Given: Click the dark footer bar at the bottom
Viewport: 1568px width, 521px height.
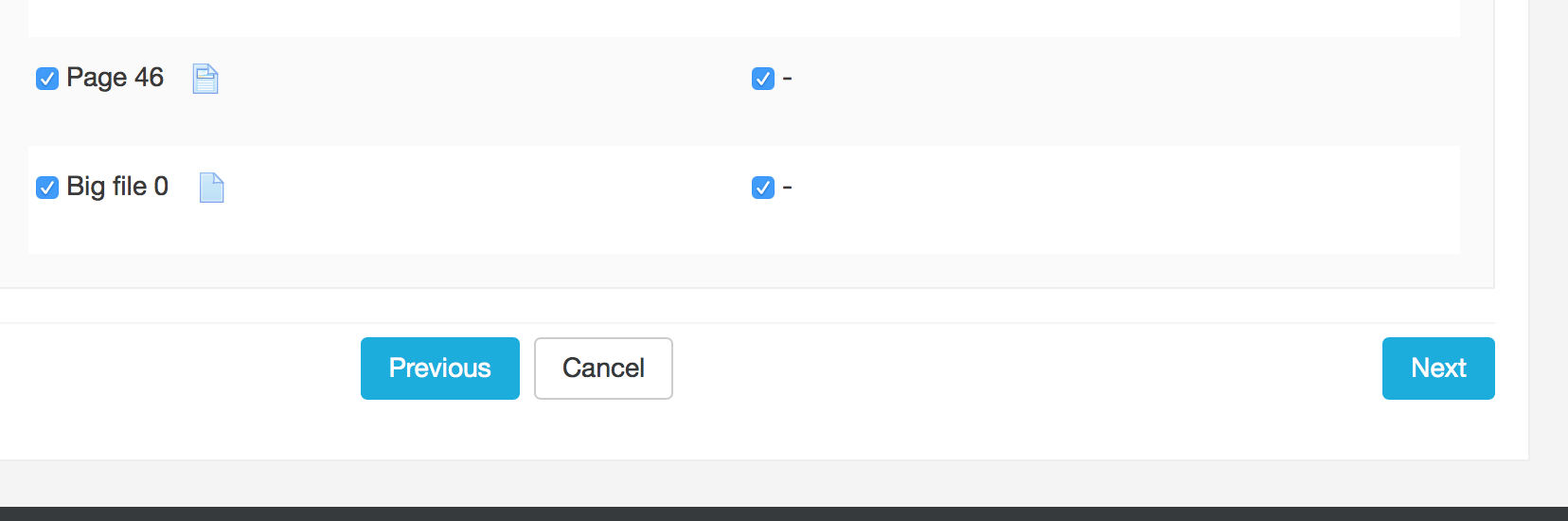Looking at the screenshot, I should pyautogui.click(x=784, y=513).
